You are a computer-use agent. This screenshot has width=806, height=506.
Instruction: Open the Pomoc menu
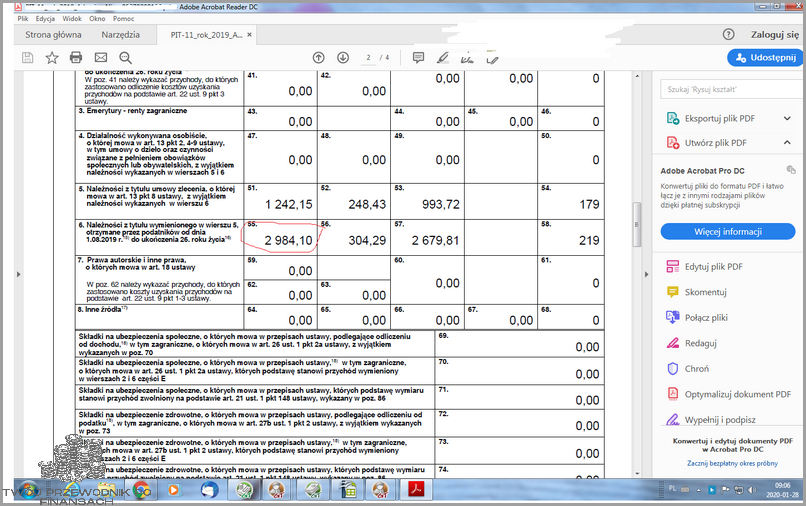(123, 19)
